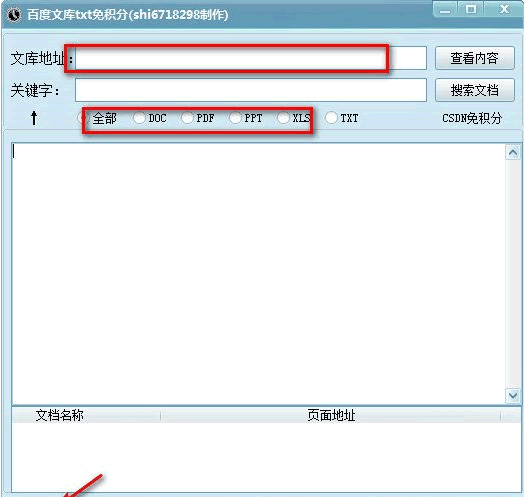Click the upward arrow icon beside radio buttons
Screen dimensions: 524x497
tap(34, 118)
